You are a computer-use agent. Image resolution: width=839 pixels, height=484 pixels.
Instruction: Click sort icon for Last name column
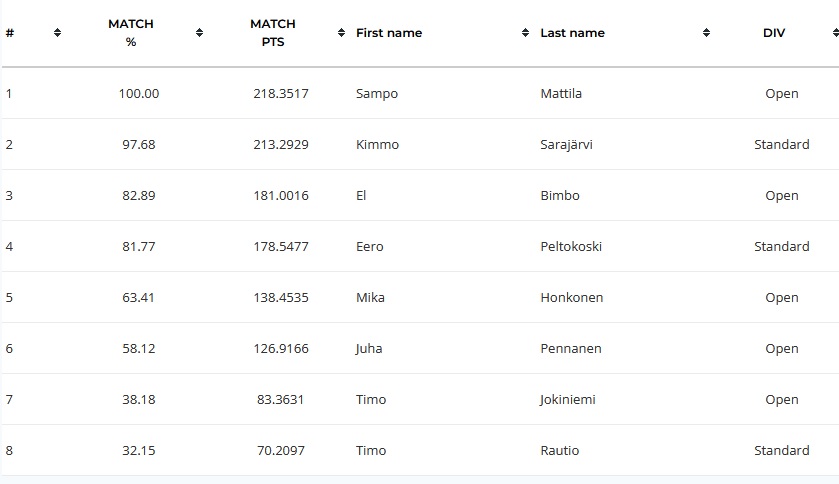point(706,33)
